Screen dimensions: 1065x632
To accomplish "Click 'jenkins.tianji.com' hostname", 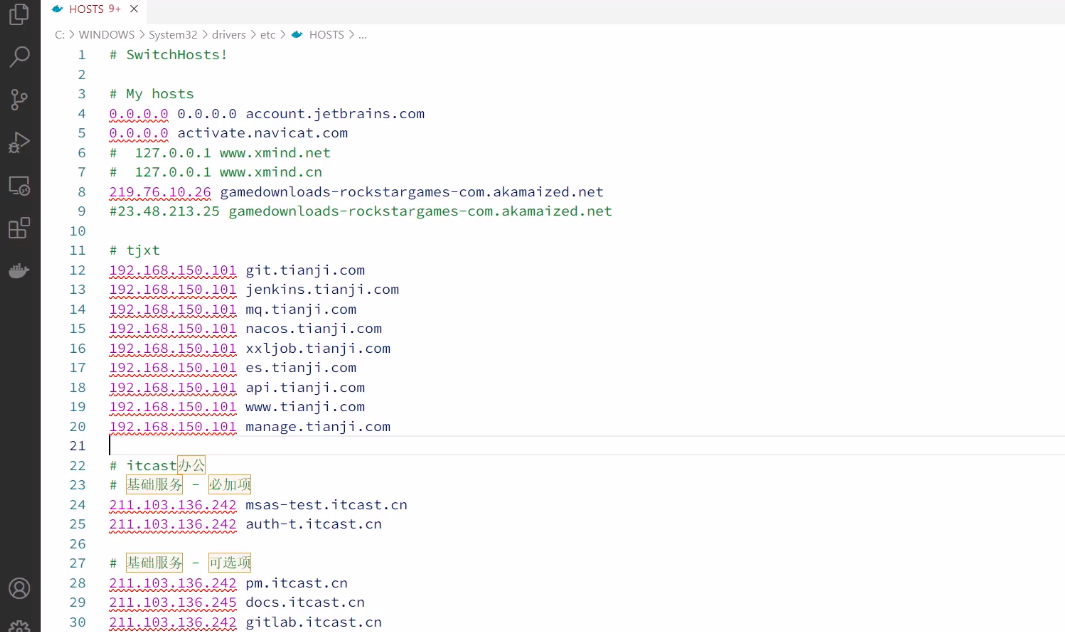I will (322, 289).
